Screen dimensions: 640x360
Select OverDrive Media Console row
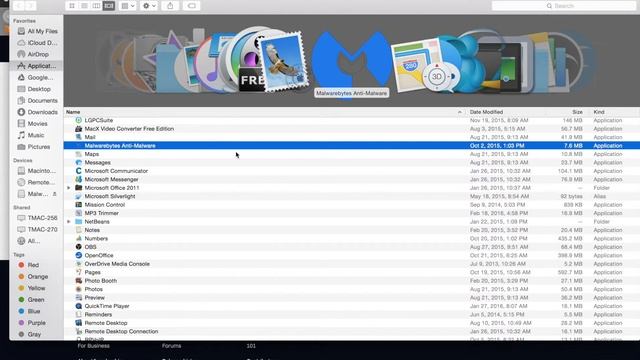pos(351,264)
